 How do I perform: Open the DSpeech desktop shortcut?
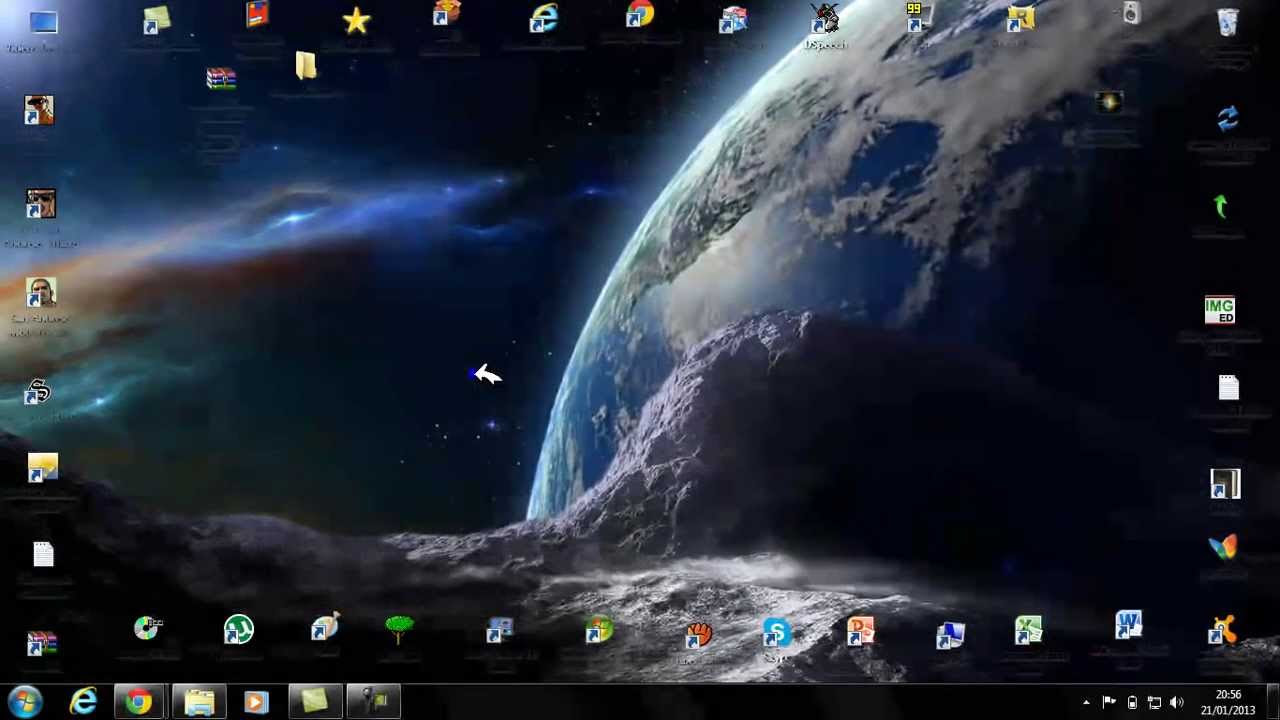(x=825, y=20)
